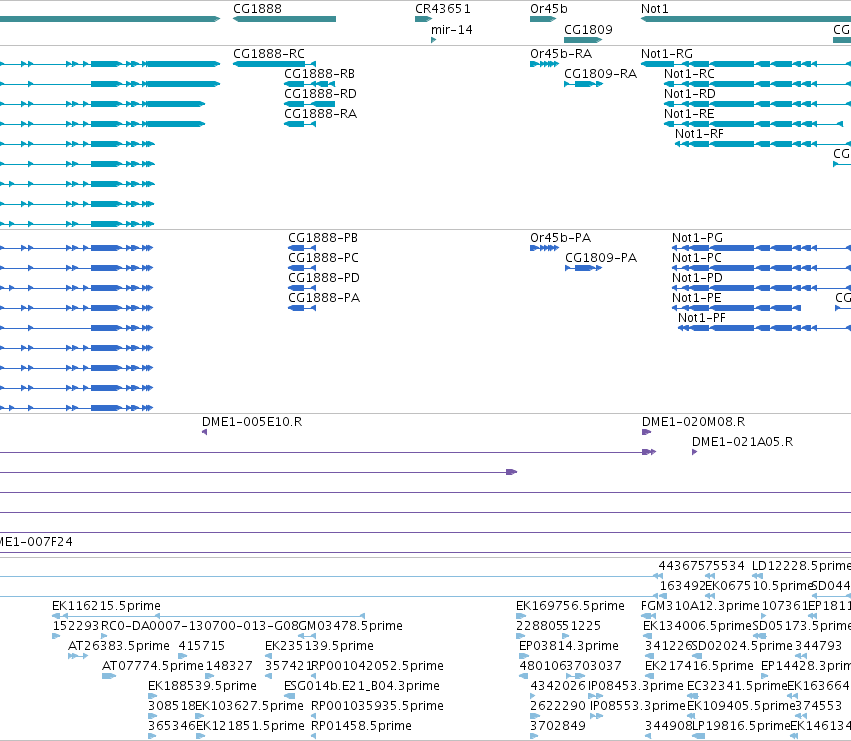Click the Or45b gene bar
The image size is (851, 741).
point(543,19)
